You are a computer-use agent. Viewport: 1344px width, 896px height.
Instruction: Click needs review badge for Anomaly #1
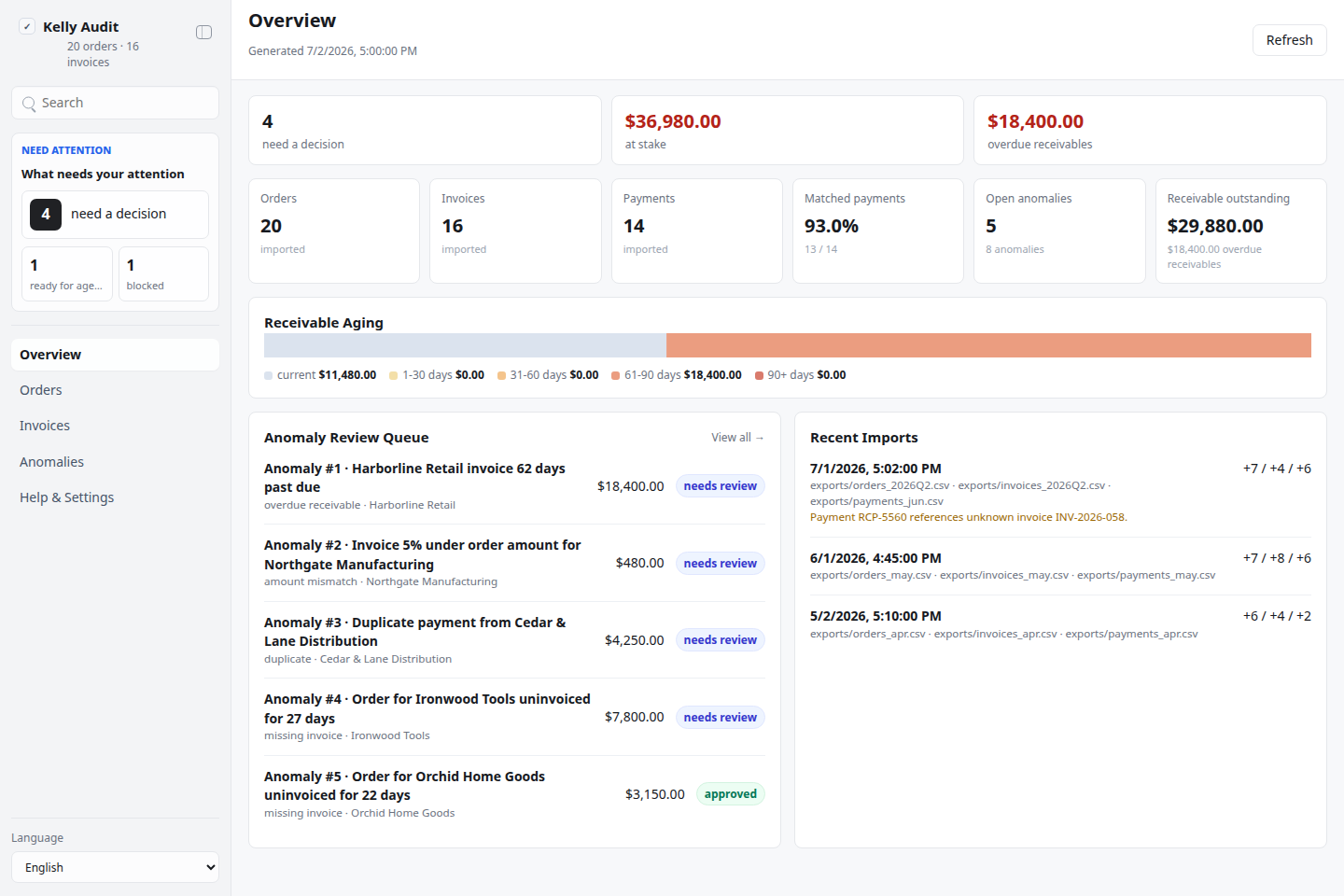point(720,486)
